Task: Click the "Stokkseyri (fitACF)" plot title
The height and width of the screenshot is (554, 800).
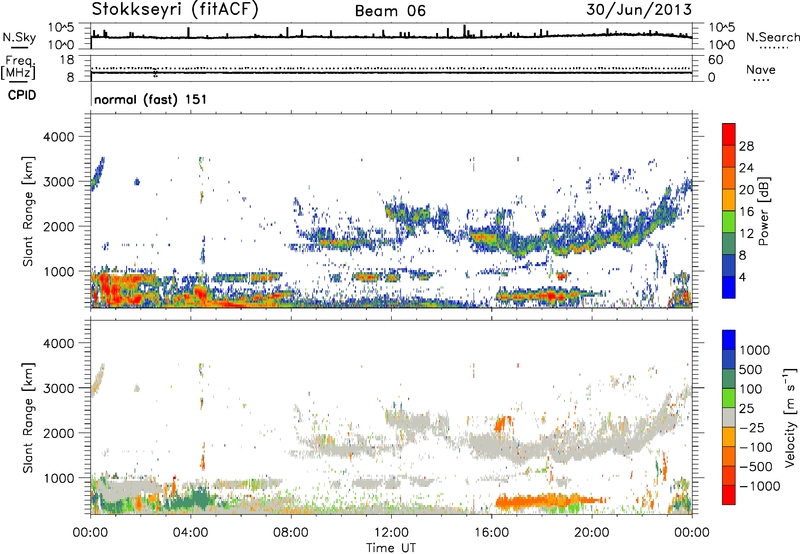Action: pos(175,9)
